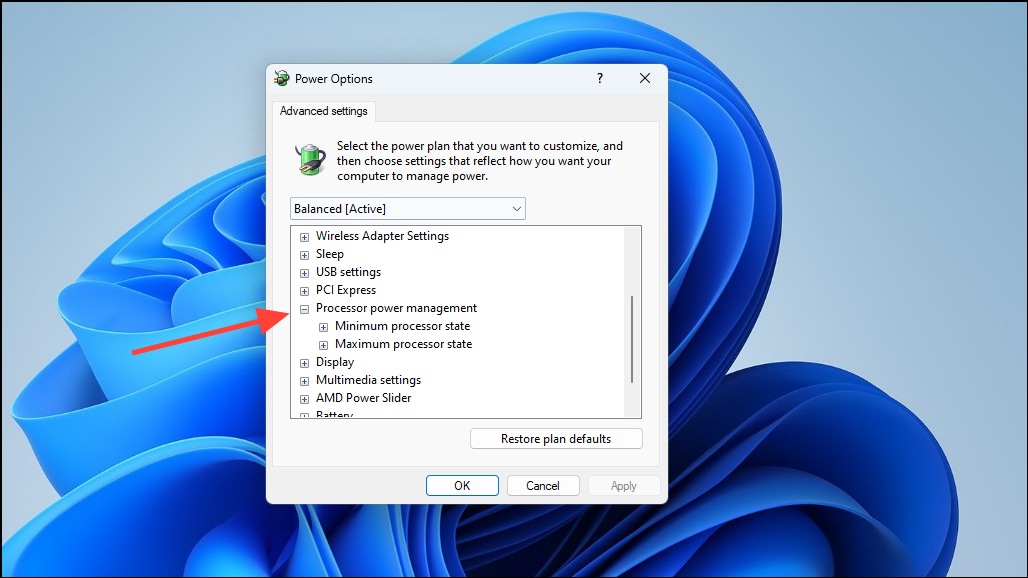1028x578 pixels.
Task: Expand USB settings
Action: tap(304, 272)
